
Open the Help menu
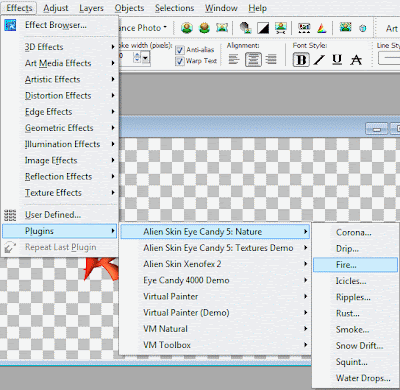(x=257, y=8)
